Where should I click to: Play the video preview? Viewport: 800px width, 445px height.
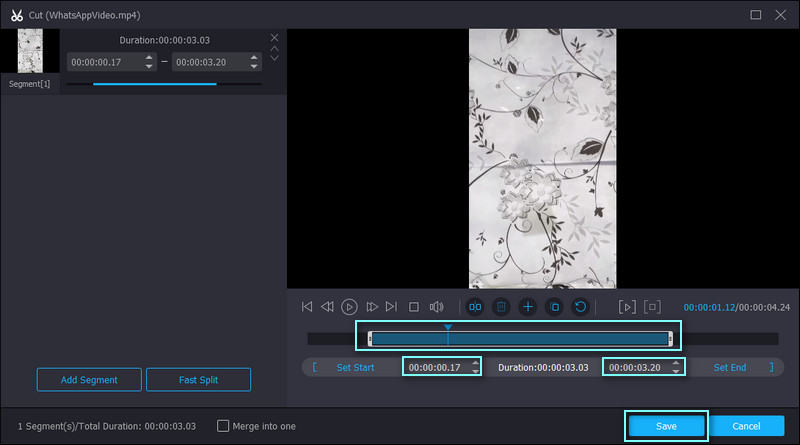(x=349, y=307)
